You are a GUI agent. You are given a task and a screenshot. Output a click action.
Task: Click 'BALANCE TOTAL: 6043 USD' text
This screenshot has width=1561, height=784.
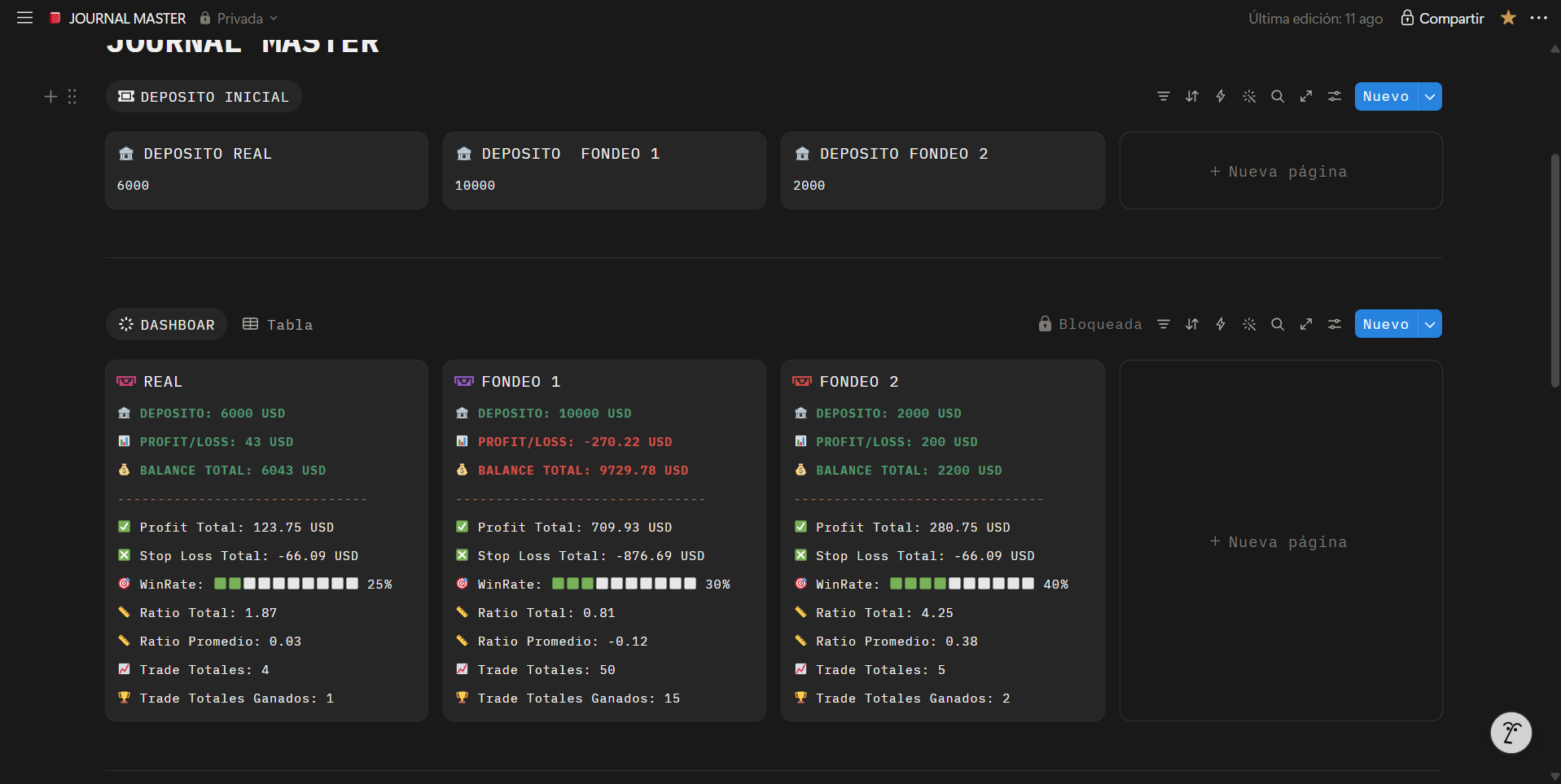pos(233,471)
